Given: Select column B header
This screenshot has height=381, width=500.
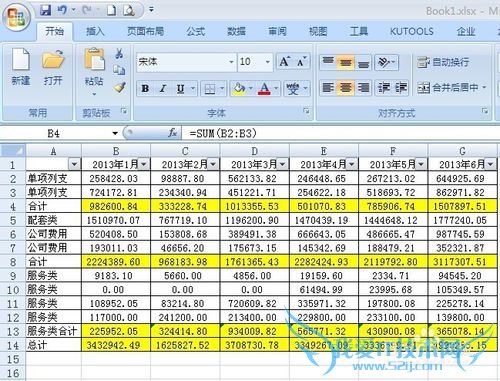Looking at the screenshot, I should [116, 151].
